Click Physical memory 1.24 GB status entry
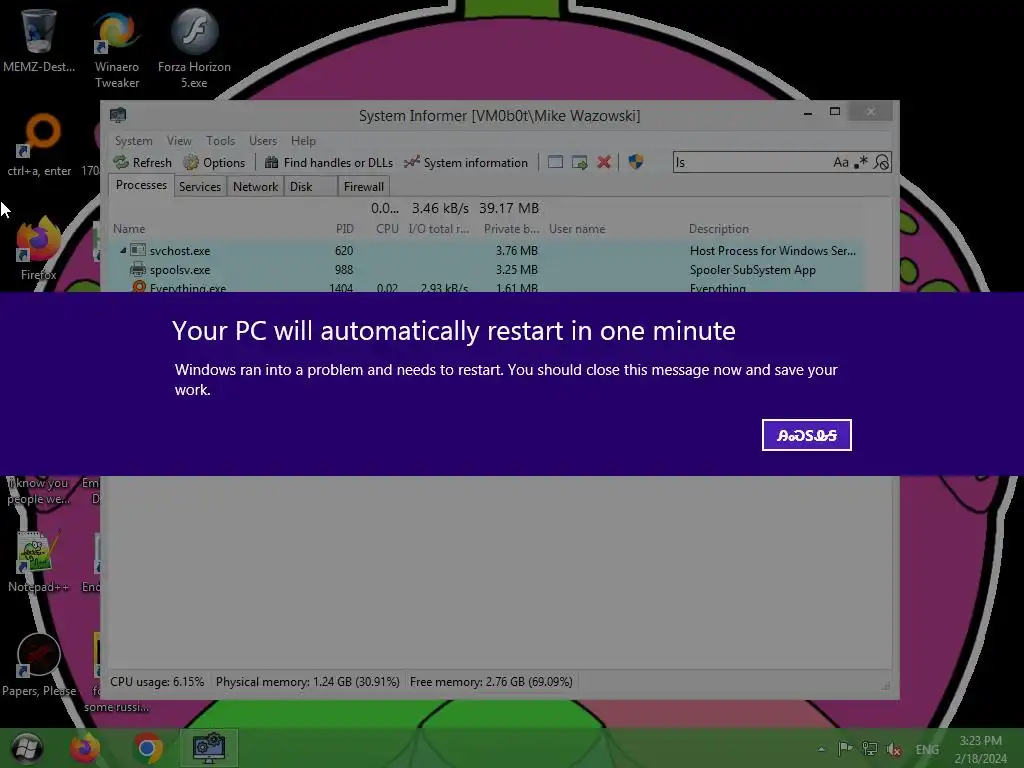Screen dimensions: 1024x768 pyautogui.click(x=308, y=682)
